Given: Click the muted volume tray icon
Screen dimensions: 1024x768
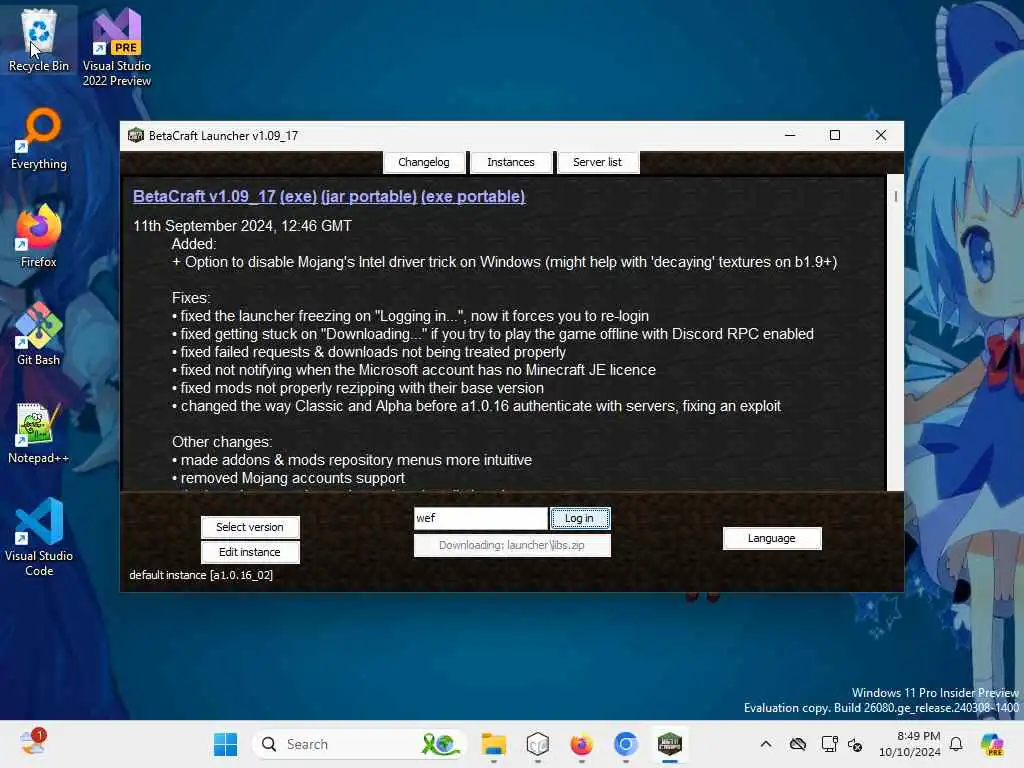Looking at the screenshot, I should click(856, 744).
